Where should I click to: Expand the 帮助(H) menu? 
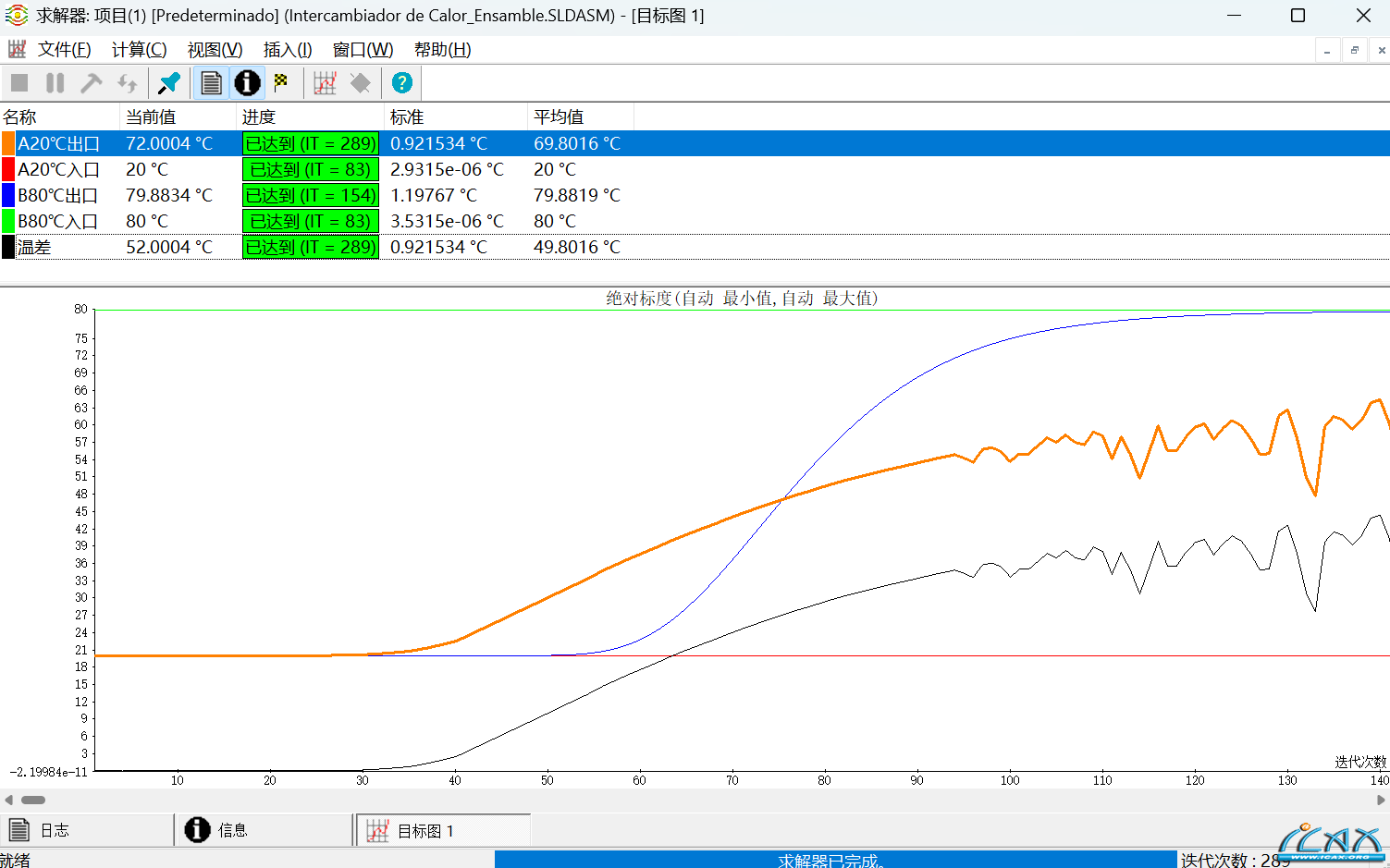[x=442, y=50]
